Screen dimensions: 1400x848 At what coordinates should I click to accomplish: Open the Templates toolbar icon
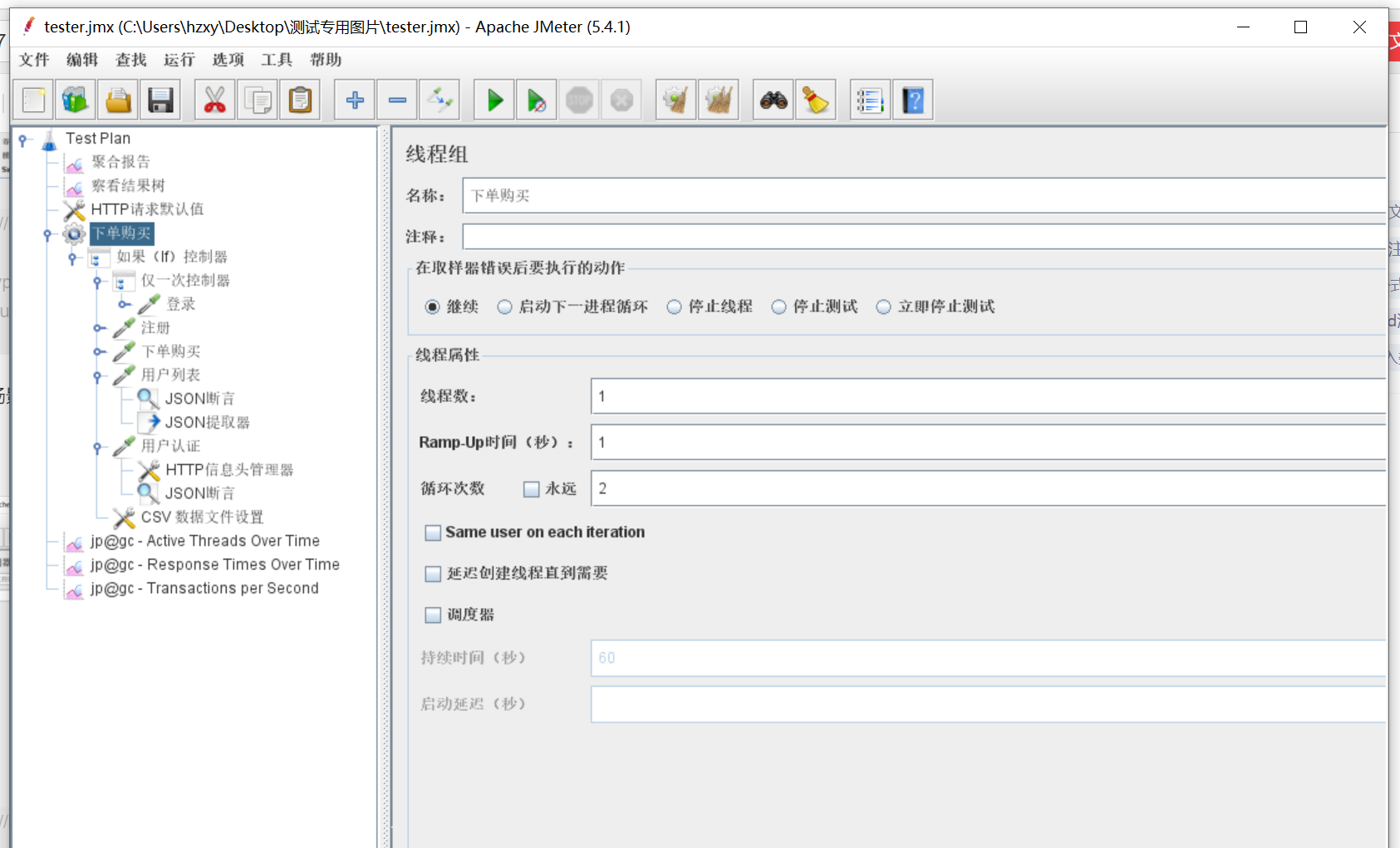pyautogui.click(x=76, y=100)
